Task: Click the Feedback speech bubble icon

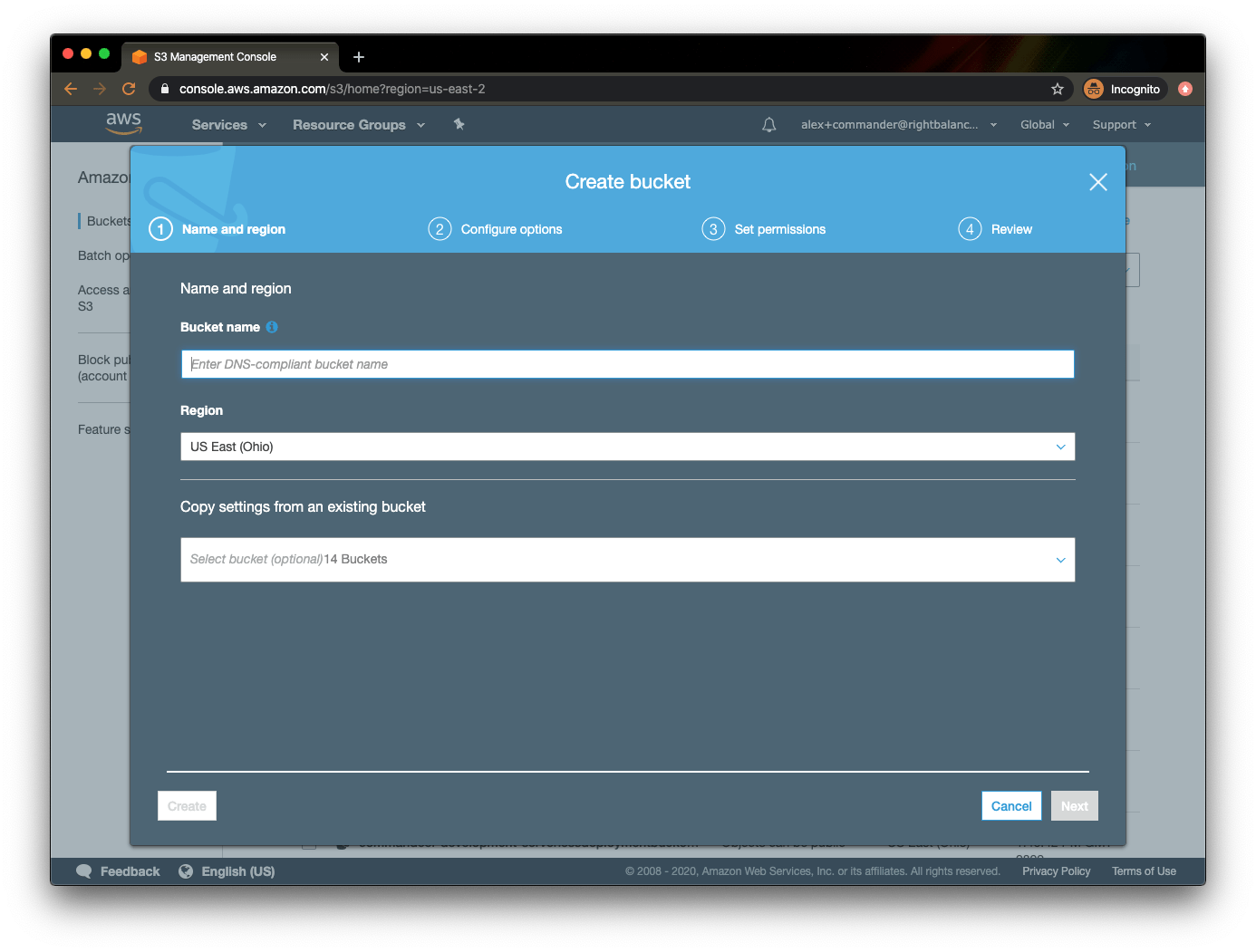Action: pyautogui.click(x=85, y=870)
